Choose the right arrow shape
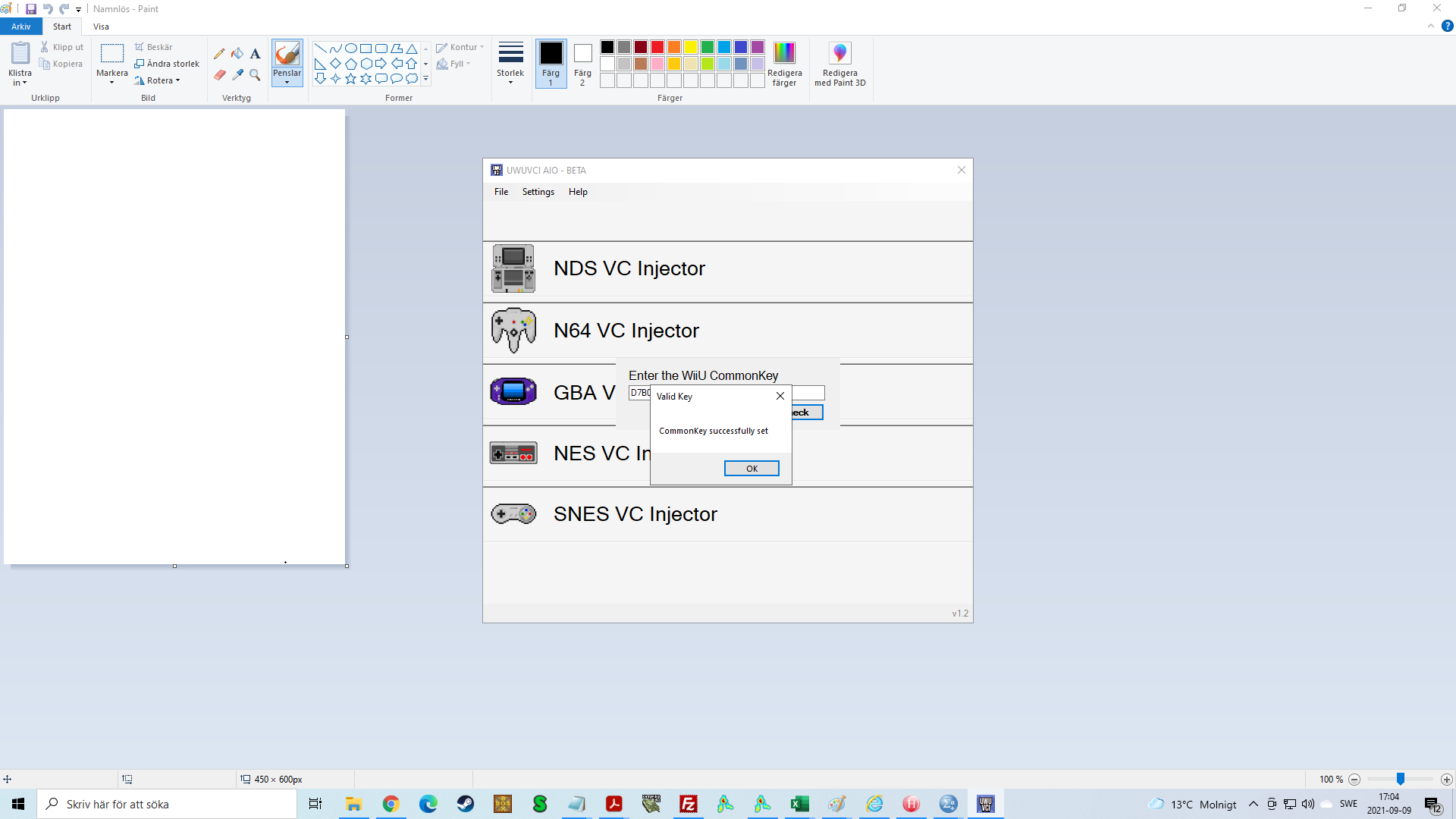Viewport: 1456px width, 819px height. pos(381,64)
